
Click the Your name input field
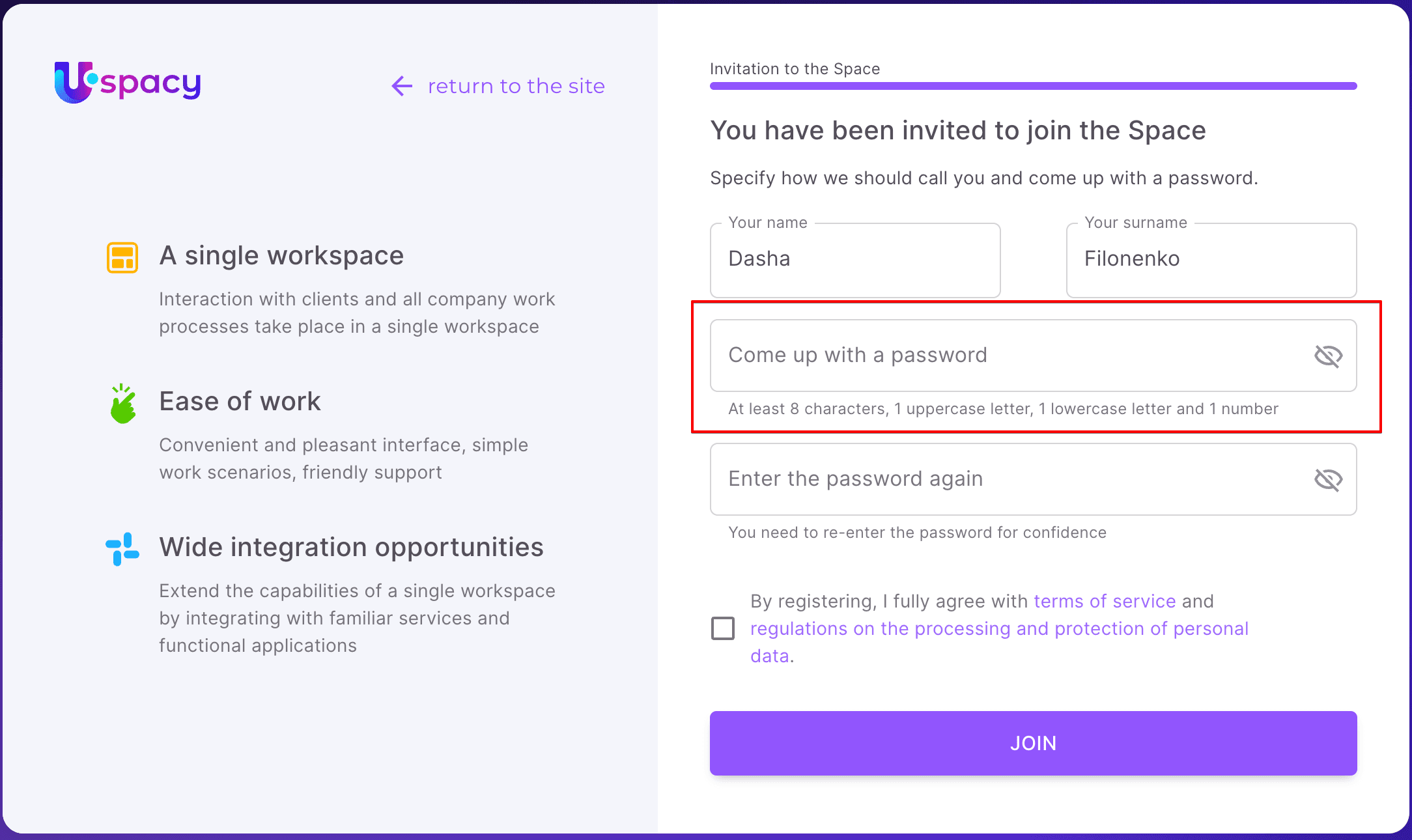pos(854,260)
